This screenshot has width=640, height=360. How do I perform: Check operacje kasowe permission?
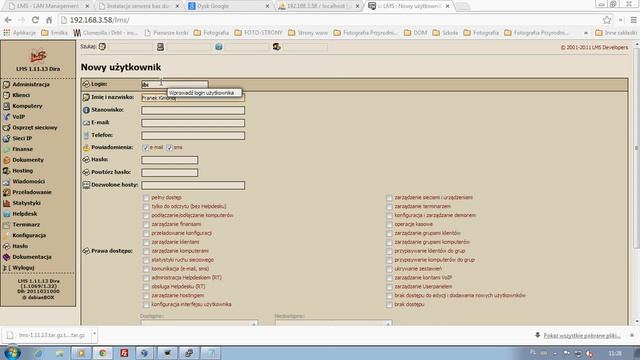coord(389,224)
